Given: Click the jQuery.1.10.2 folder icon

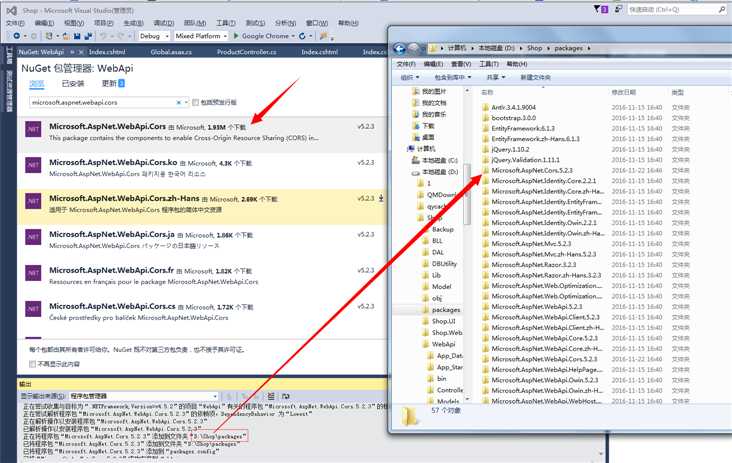Looking at the screenshot, I should (x=486, y=149).
